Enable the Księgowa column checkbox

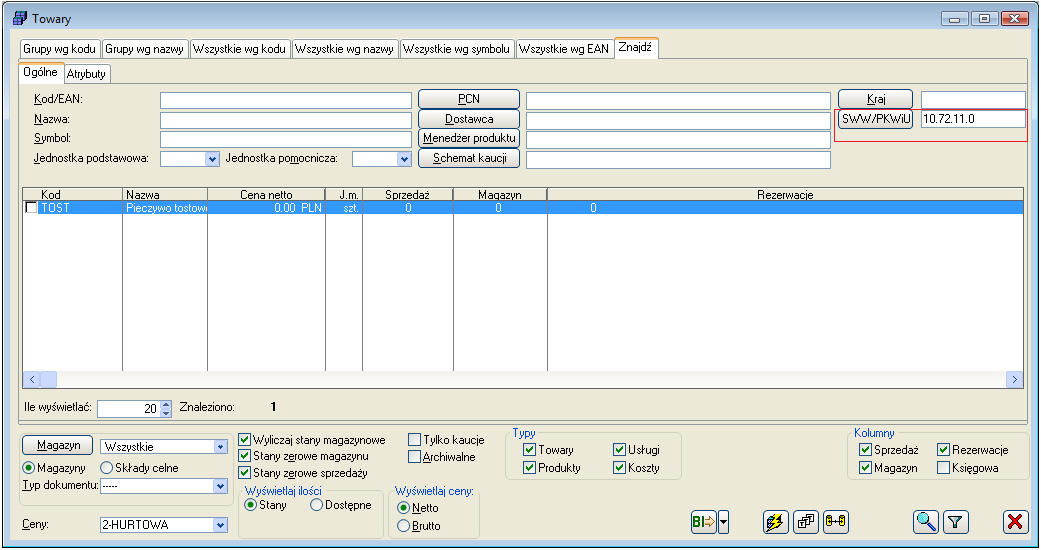[x=943, y=468]
